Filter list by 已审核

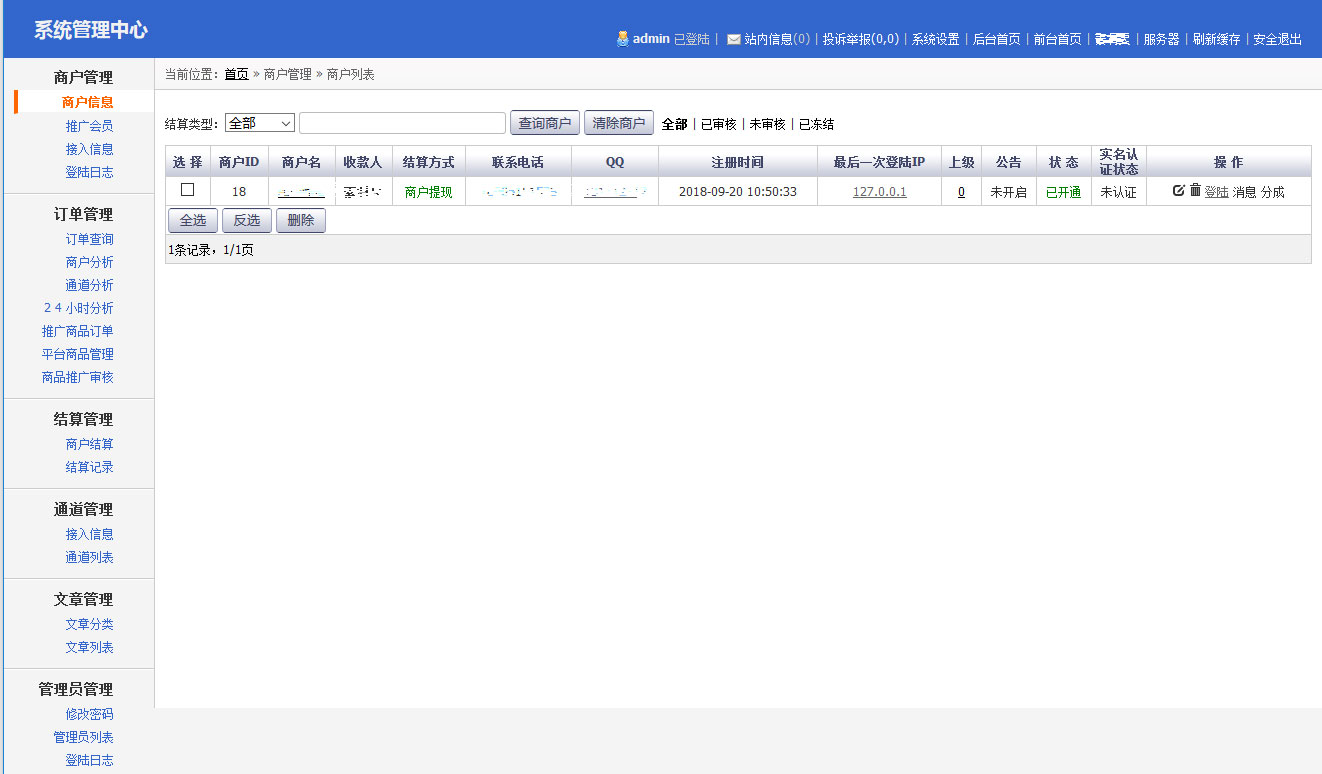pos(718,124)
